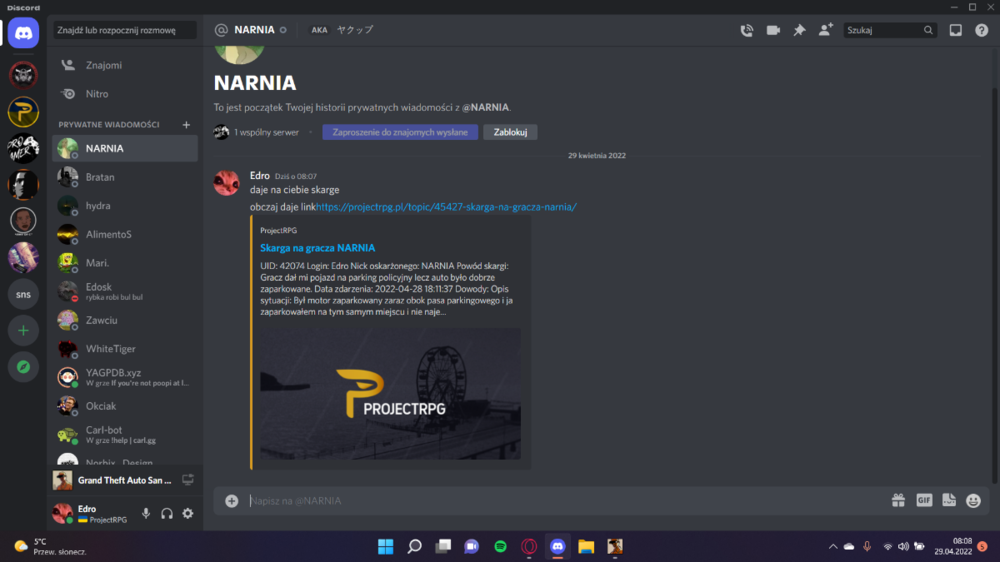This screenshot has height=562, width=1000.
Task: Open Spotify from the taskbar
Action: tap(501, 547)
